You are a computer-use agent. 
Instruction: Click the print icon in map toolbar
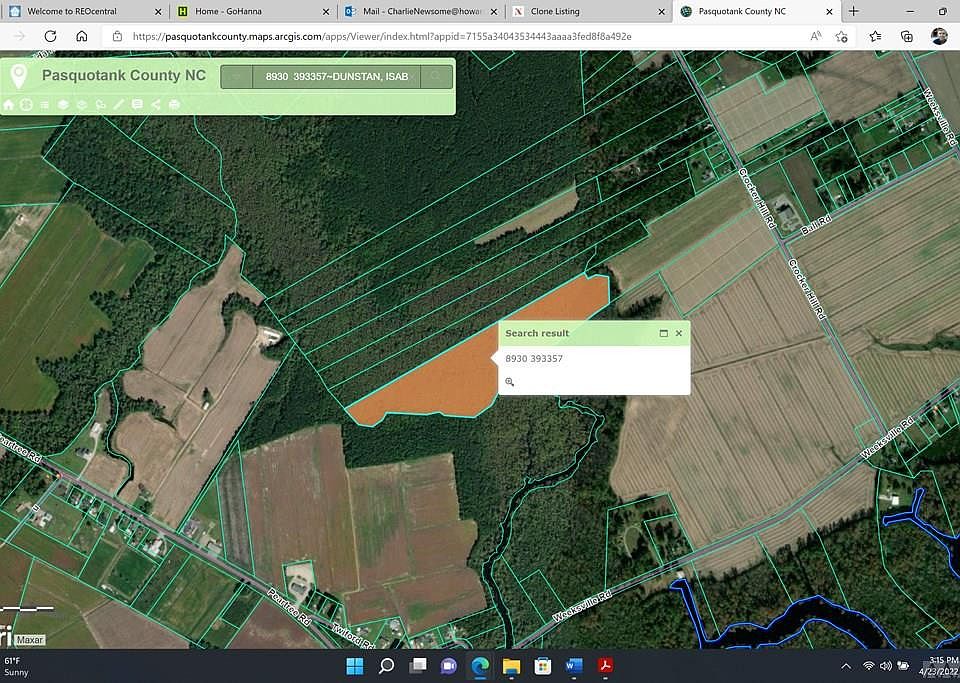[174, 104]
